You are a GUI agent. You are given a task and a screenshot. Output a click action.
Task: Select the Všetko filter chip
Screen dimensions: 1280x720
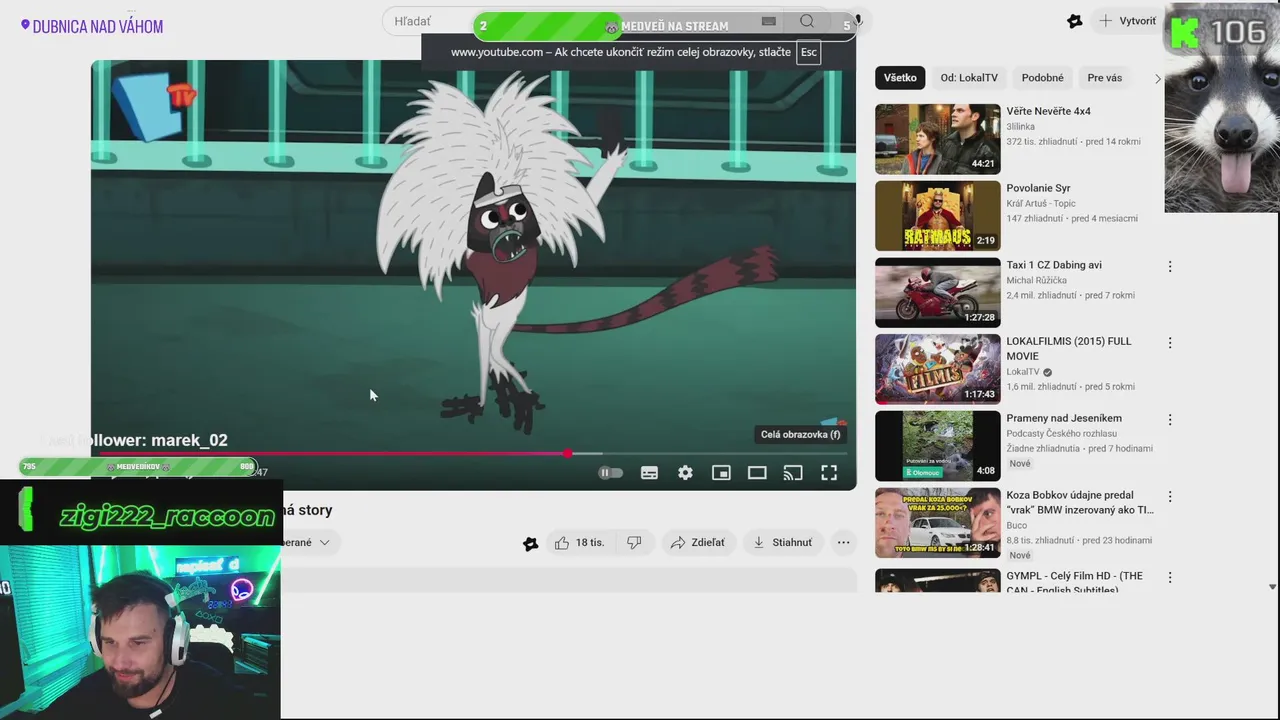coord(900,78)
